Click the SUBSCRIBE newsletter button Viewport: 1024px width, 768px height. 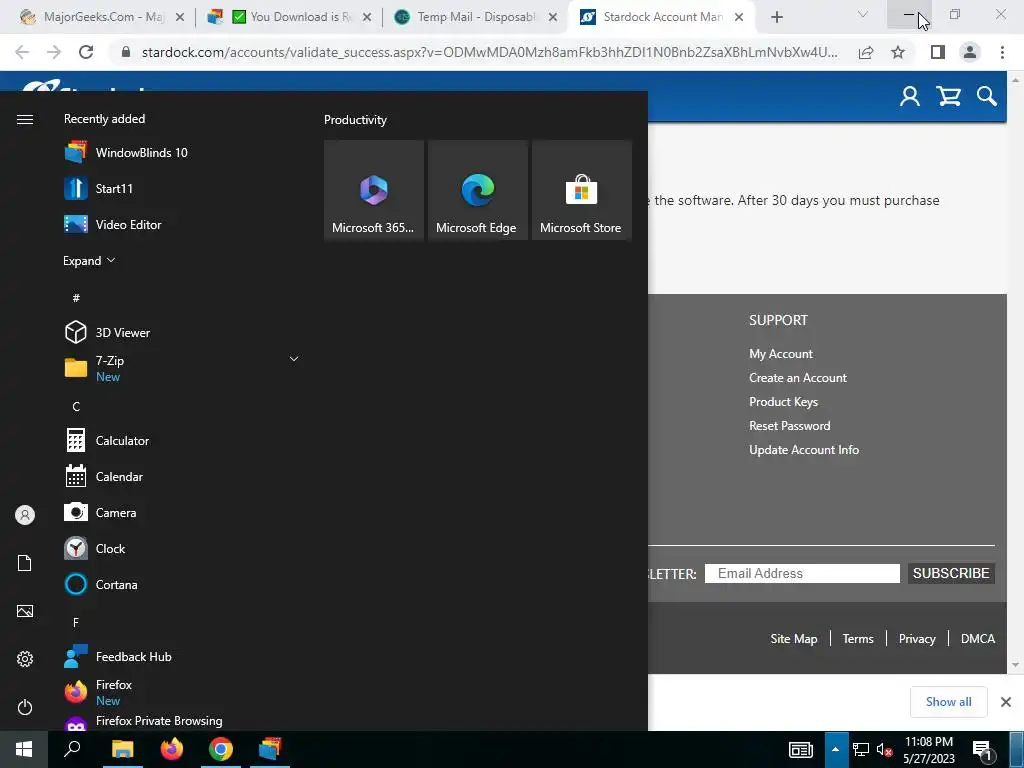(x=951, y=573)
